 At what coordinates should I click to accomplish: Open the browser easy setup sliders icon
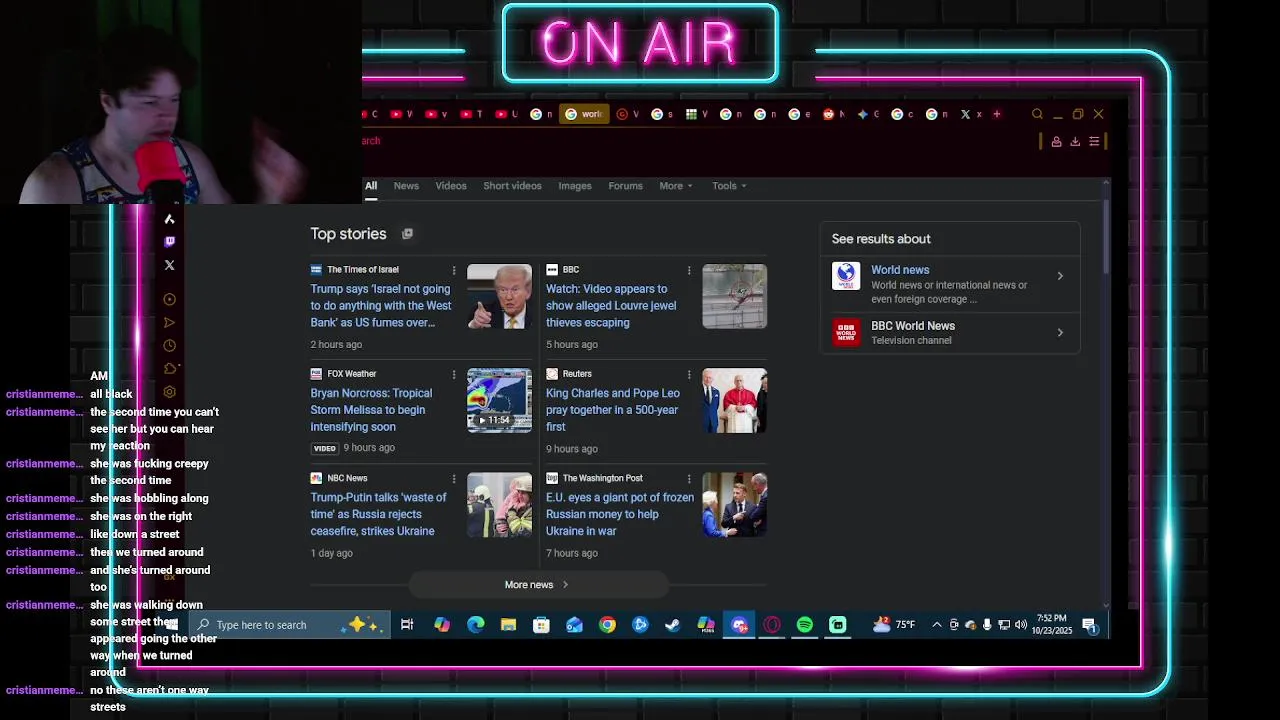click(1094, 141)
